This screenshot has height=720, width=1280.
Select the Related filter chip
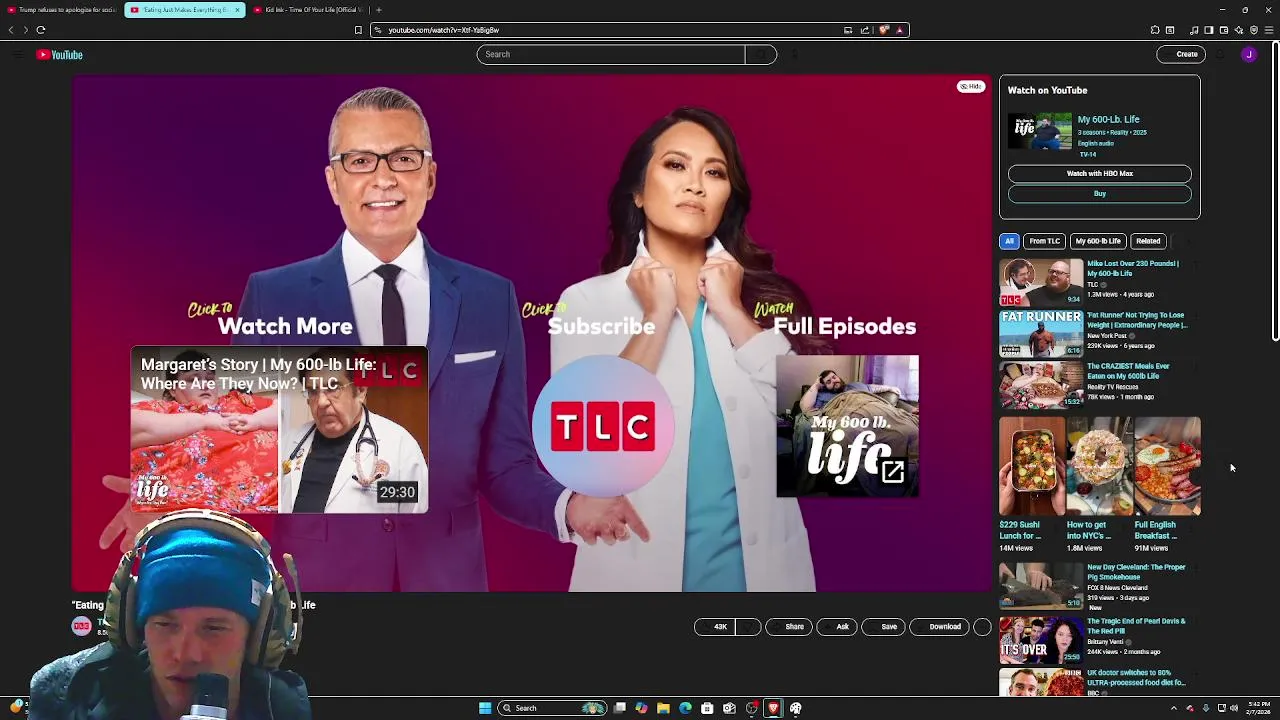1148,241
